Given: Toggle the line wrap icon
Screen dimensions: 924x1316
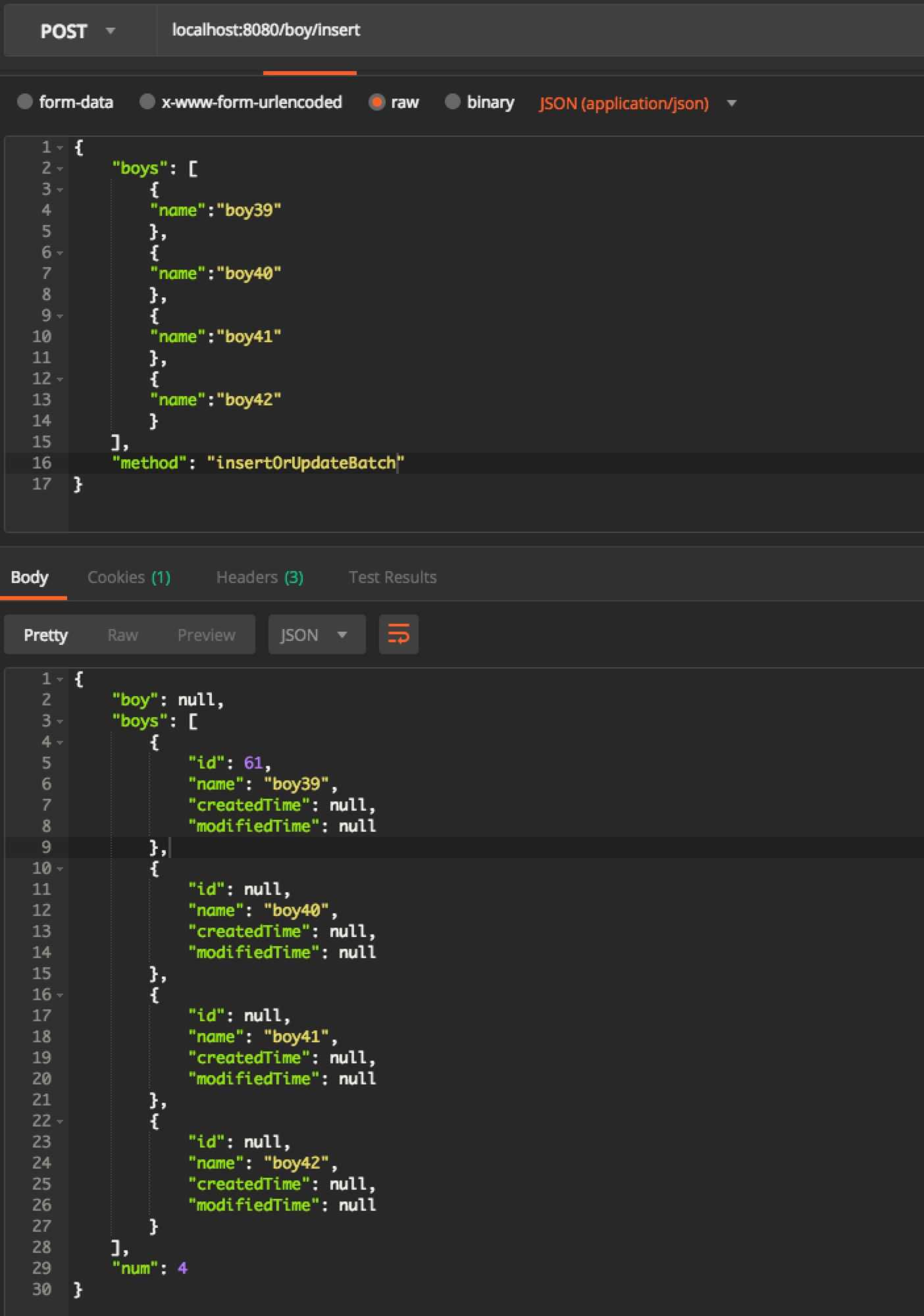Looking at the screenshot, I should coord(398,635).
